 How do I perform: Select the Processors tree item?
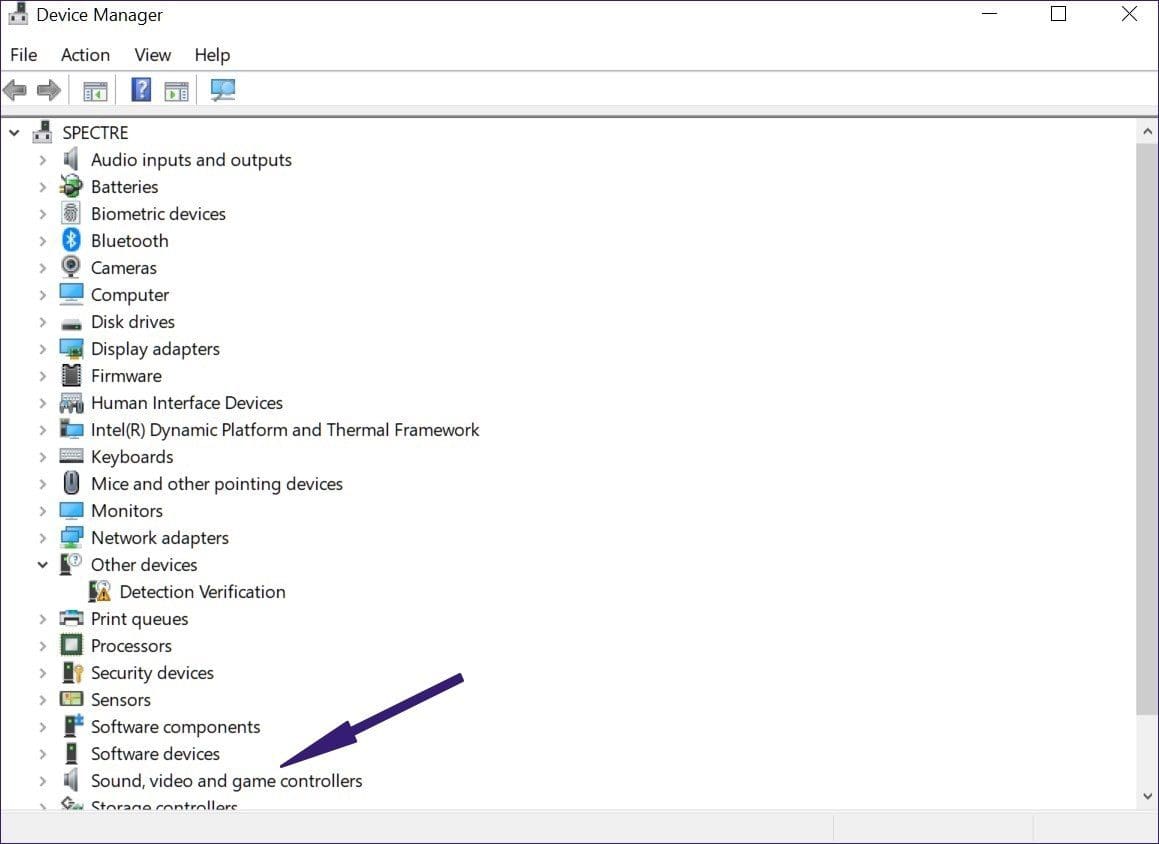click(131, 646)
